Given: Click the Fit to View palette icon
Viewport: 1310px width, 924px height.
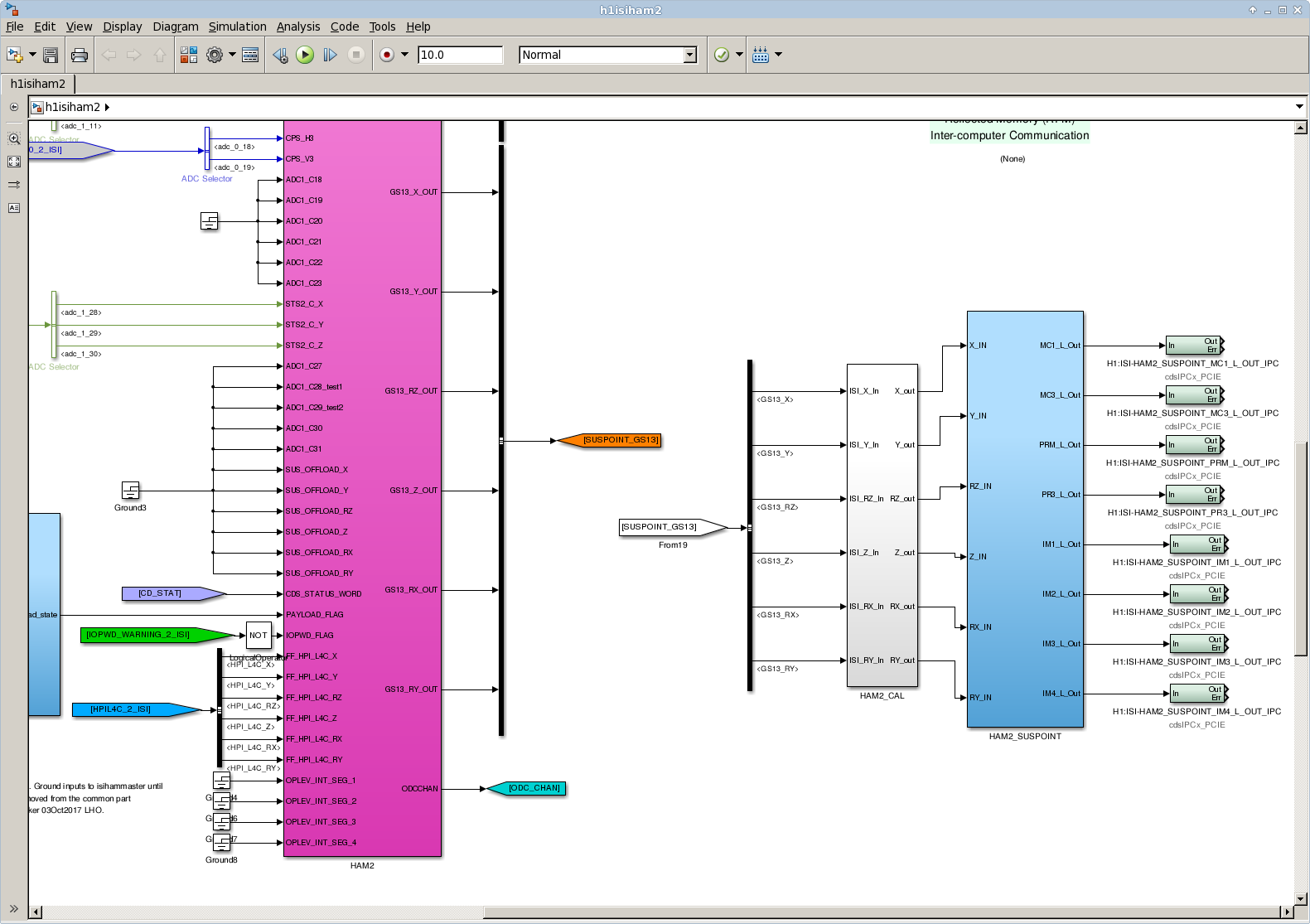Looking at the screenshot, I should [x=14, y=162].
